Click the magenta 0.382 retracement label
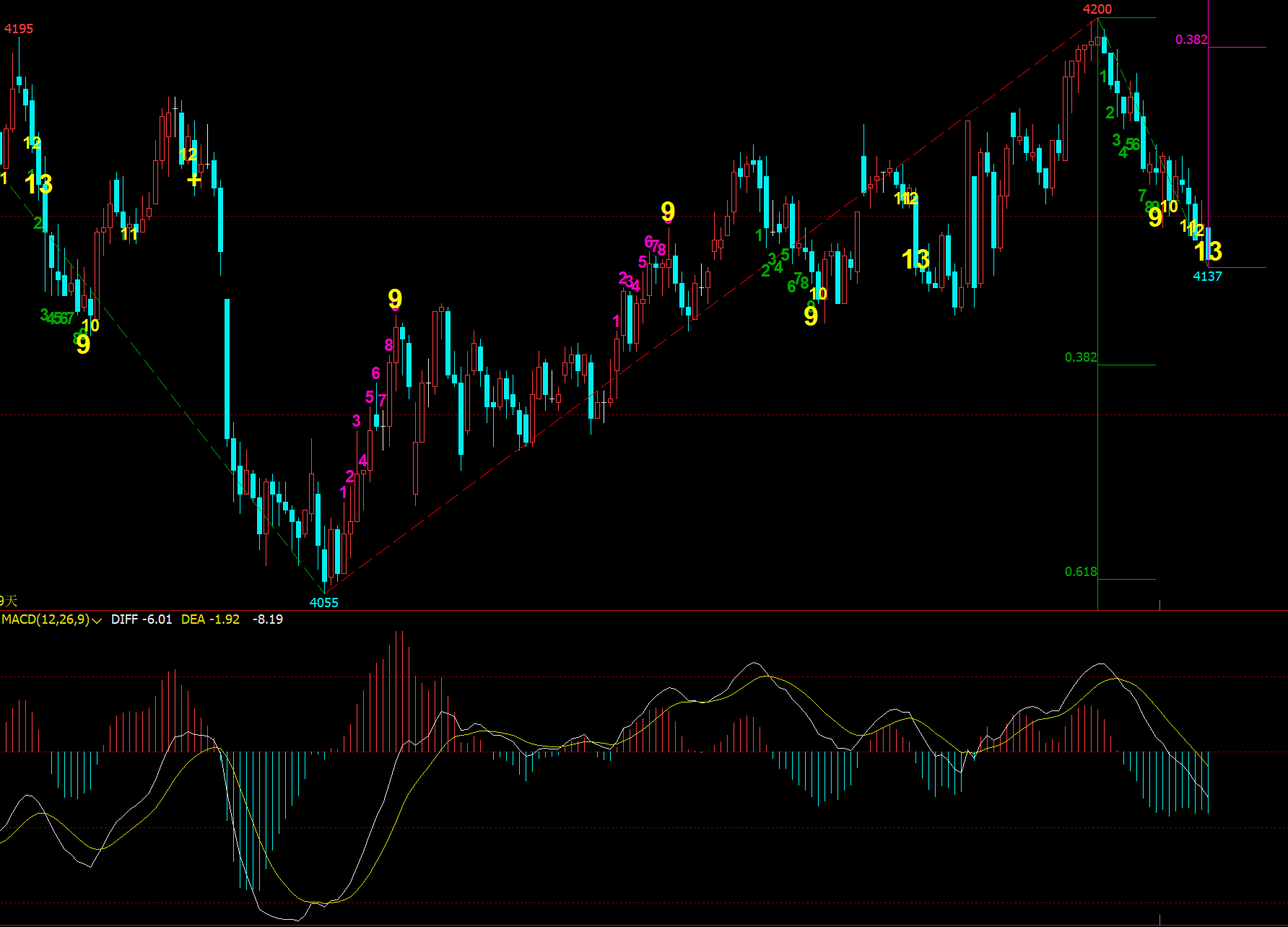The width and height of the screenshot is (1288, 927). [1191, 40]
